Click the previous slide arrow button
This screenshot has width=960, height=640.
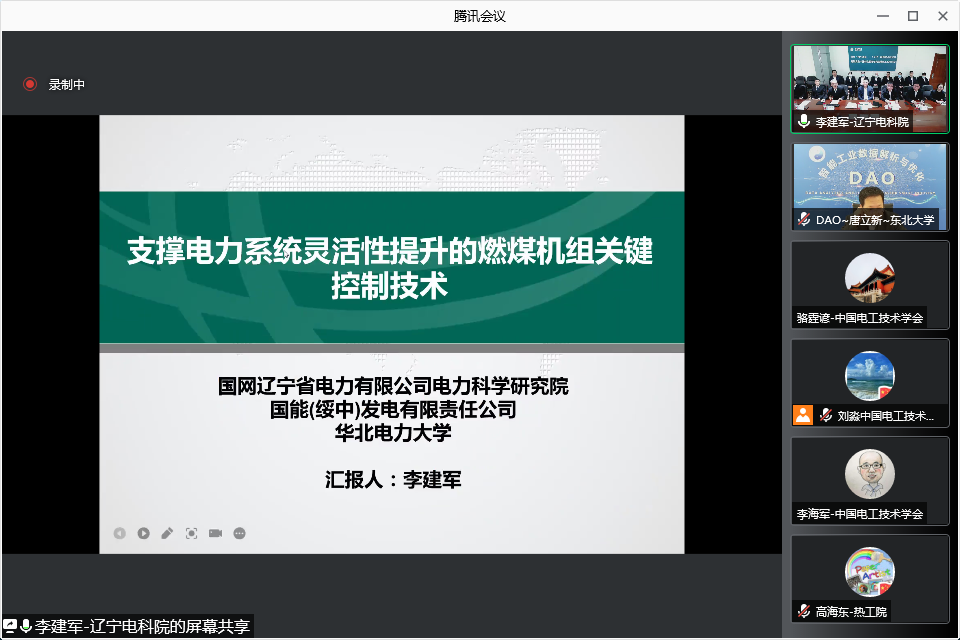point(119,533)
